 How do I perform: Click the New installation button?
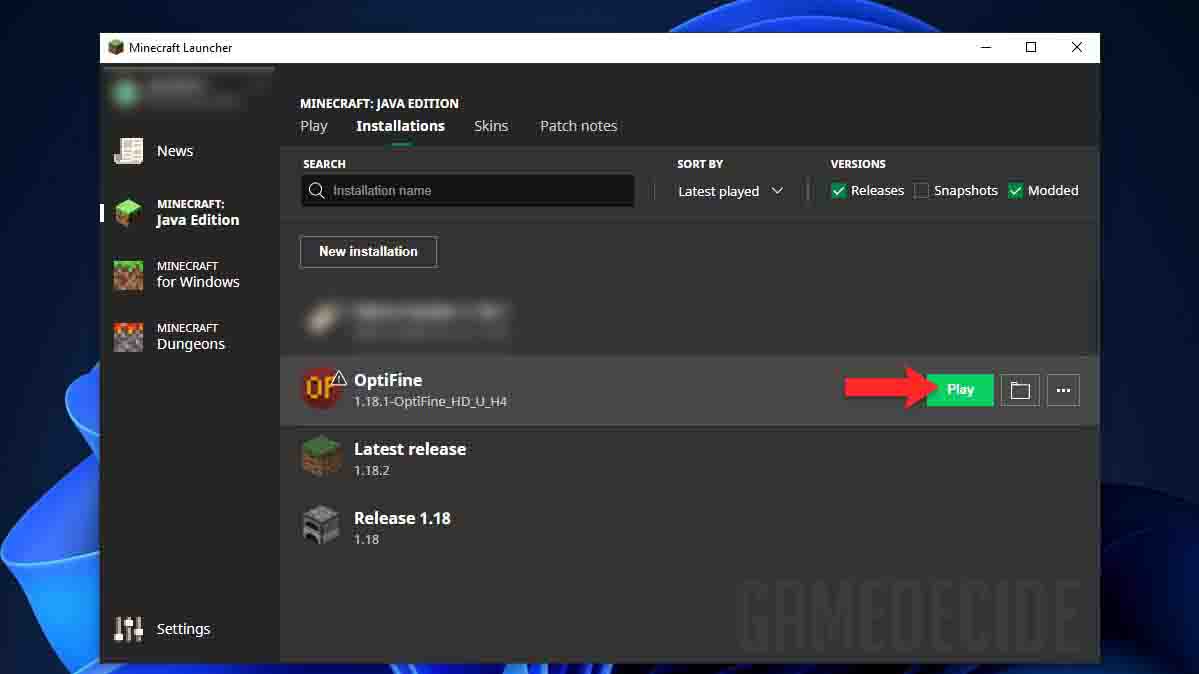point(369,252)
